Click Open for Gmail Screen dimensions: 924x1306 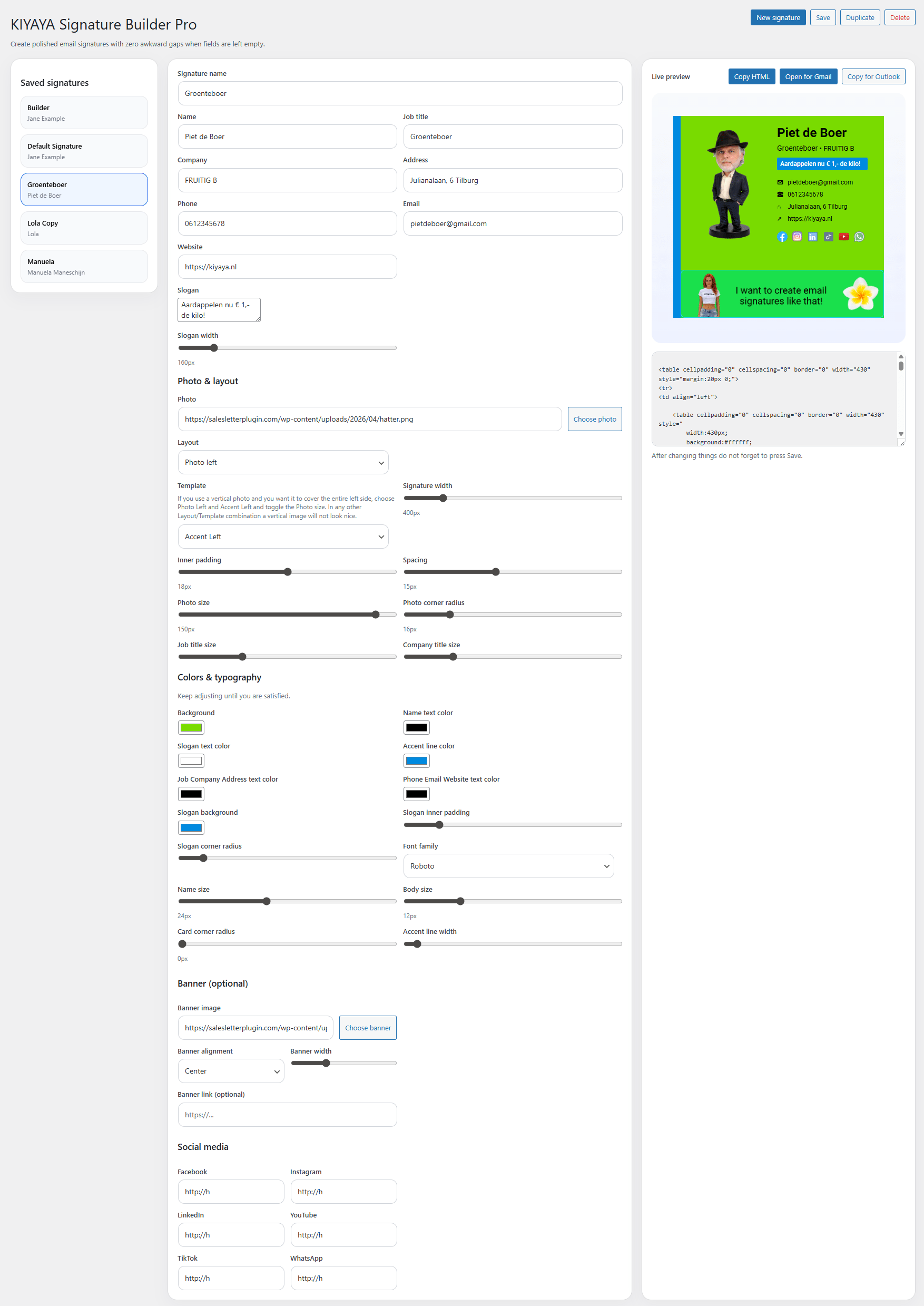coord(808,76)
